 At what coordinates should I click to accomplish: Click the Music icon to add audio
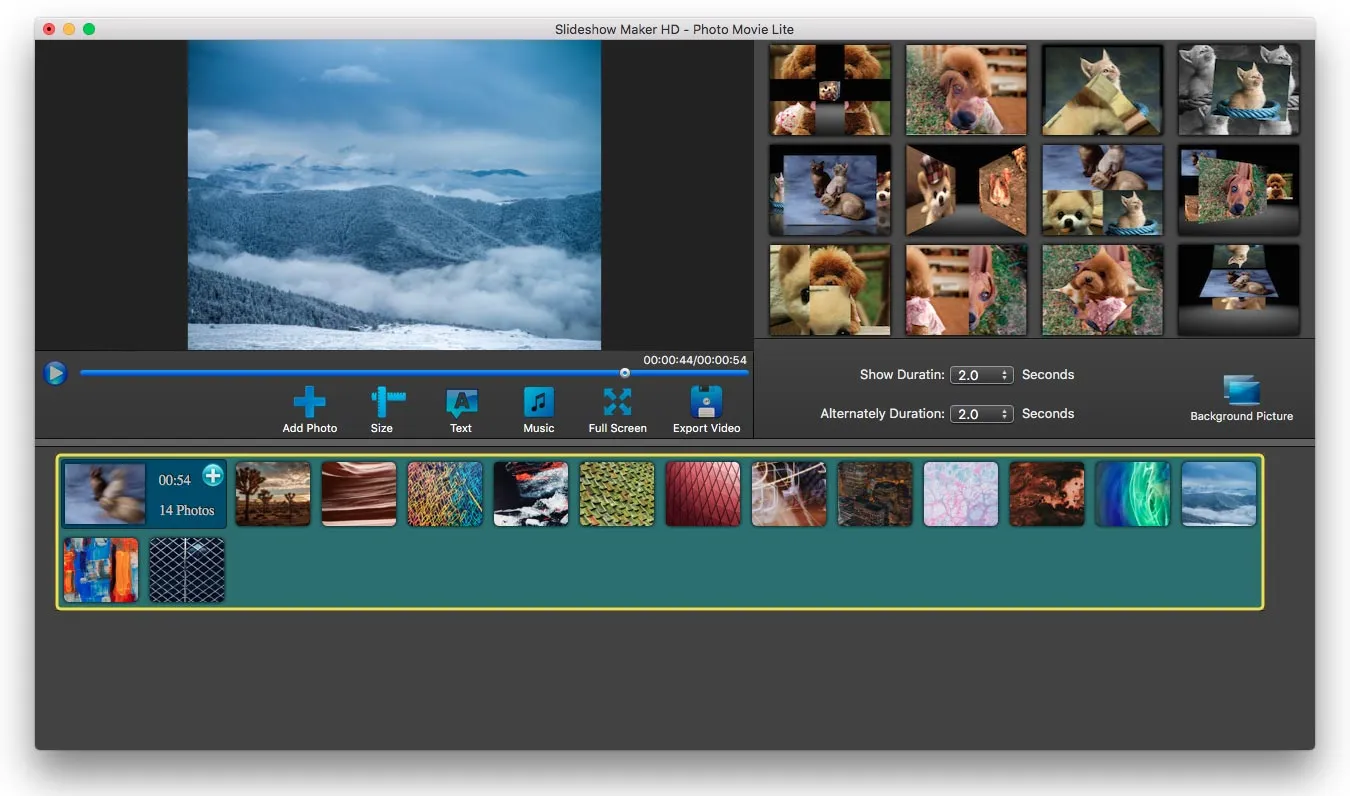[538, 401]
